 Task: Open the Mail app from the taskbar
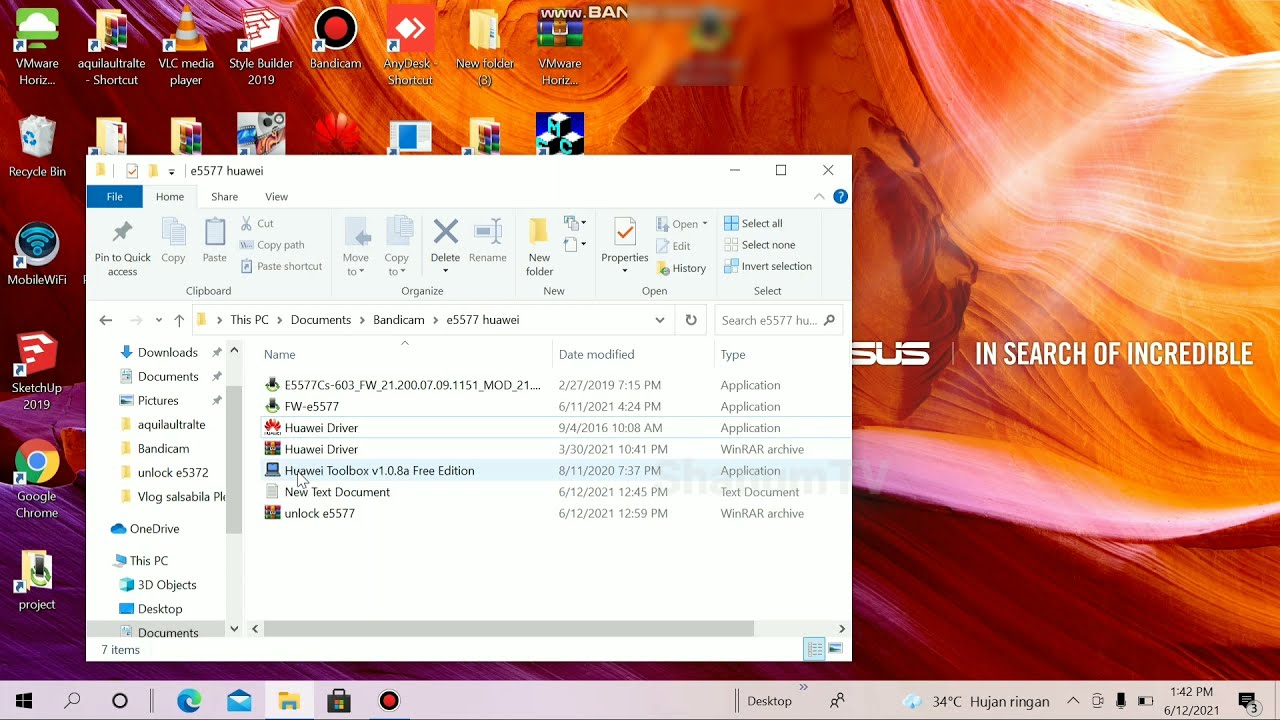click(x=239, y=701)
